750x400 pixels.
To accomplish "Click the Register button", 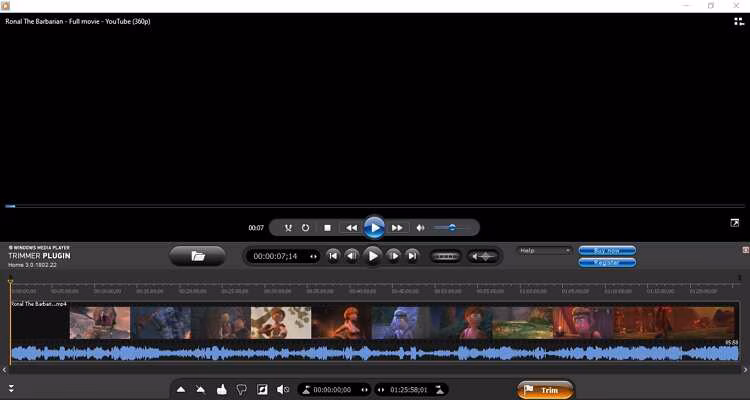I will (x=607, y=263).
